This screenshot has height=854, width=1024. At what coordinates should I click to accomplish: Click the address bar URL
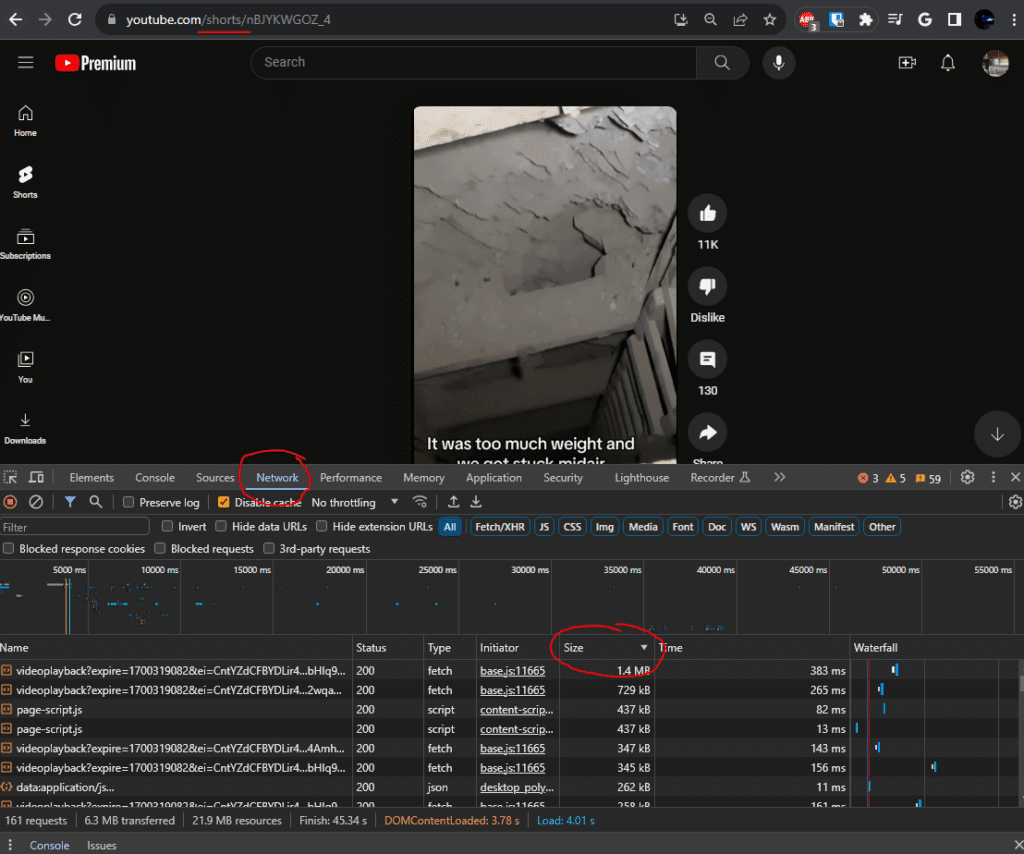228,20
